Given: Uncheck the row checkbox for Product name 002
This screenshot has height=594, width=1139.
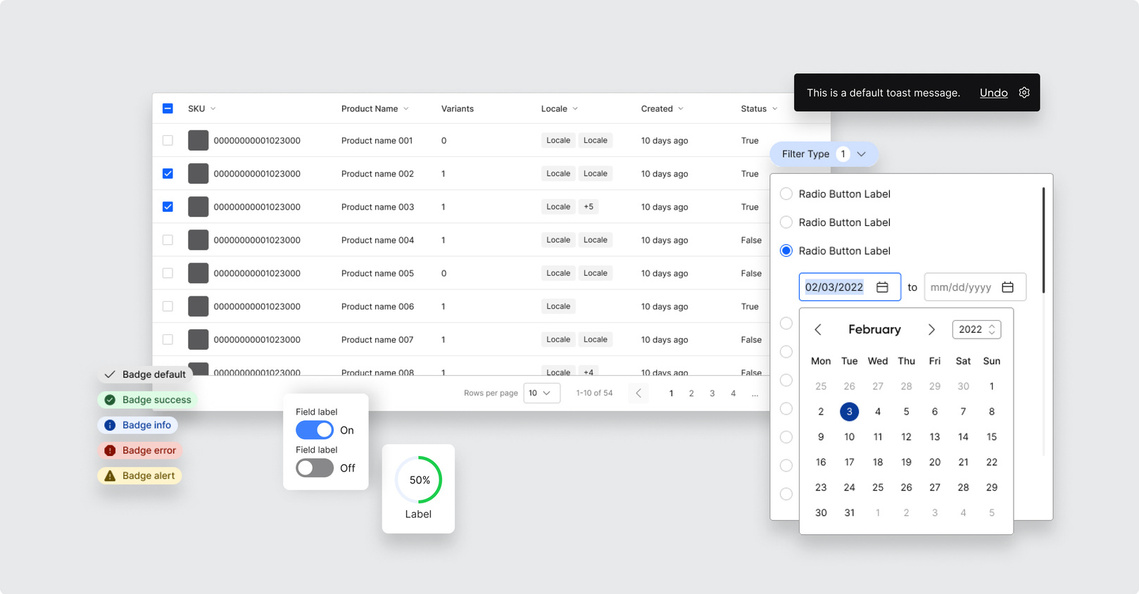Looking at the screenshot, I should tap(168, 174).
